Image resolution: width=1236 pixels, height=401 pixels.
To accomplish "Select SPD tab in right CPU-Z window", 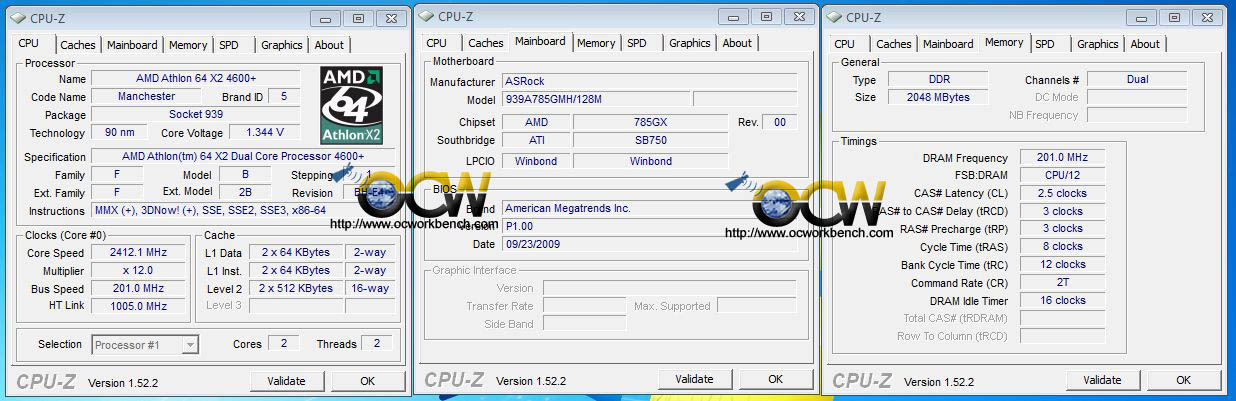I will [1045, 44].
